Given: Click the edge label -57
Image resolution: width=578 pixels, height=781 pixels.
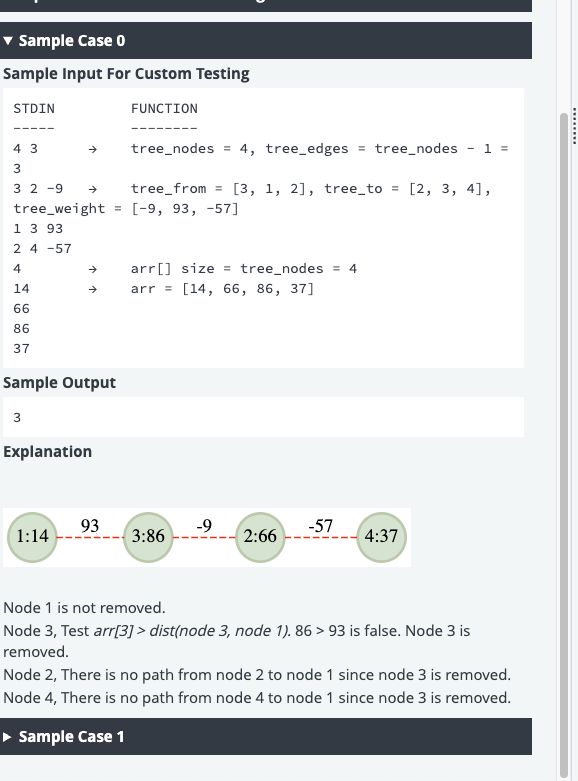Looking at the screenshot, I should 320,525.
